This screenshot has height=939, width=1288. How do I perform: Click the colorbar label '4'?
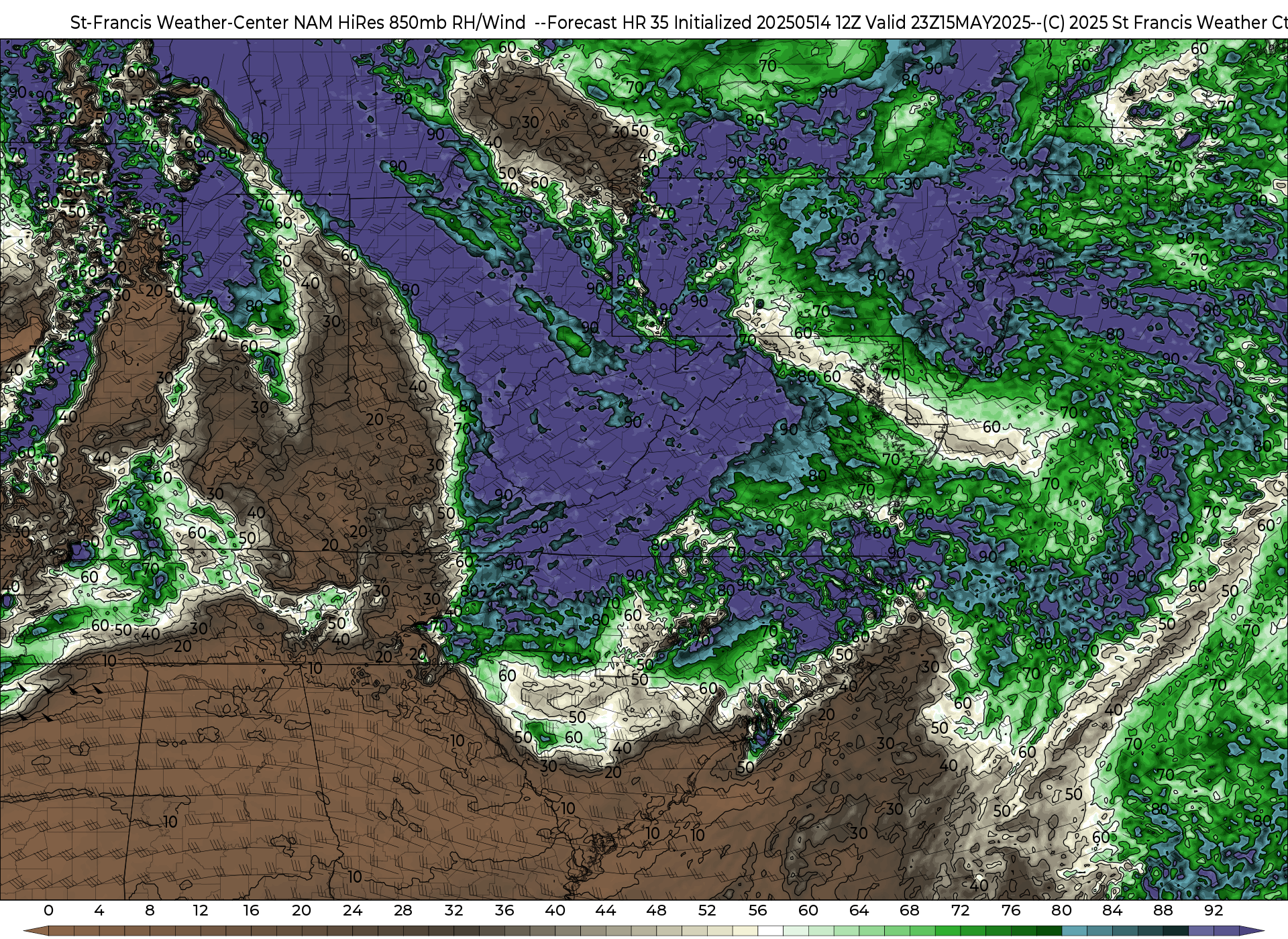pyautogui.click(x=99, y=910)
